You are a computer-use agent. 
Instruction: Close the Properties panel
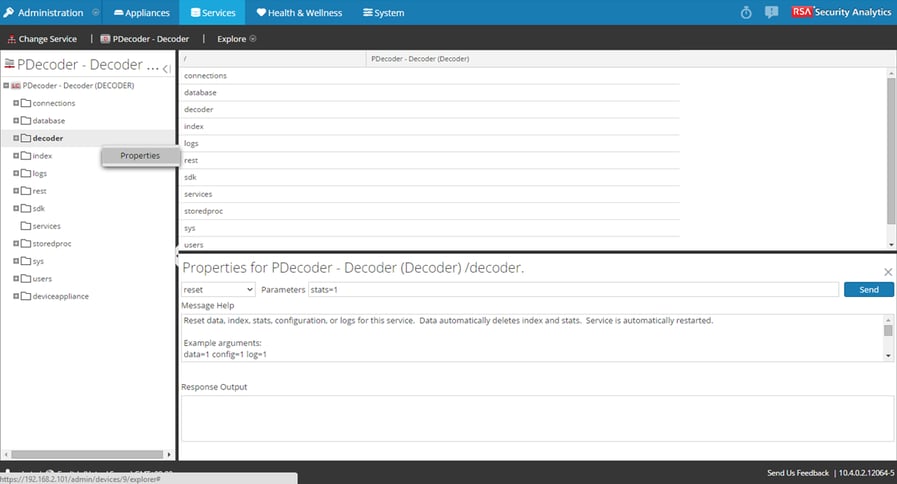(x=888, y=272)
